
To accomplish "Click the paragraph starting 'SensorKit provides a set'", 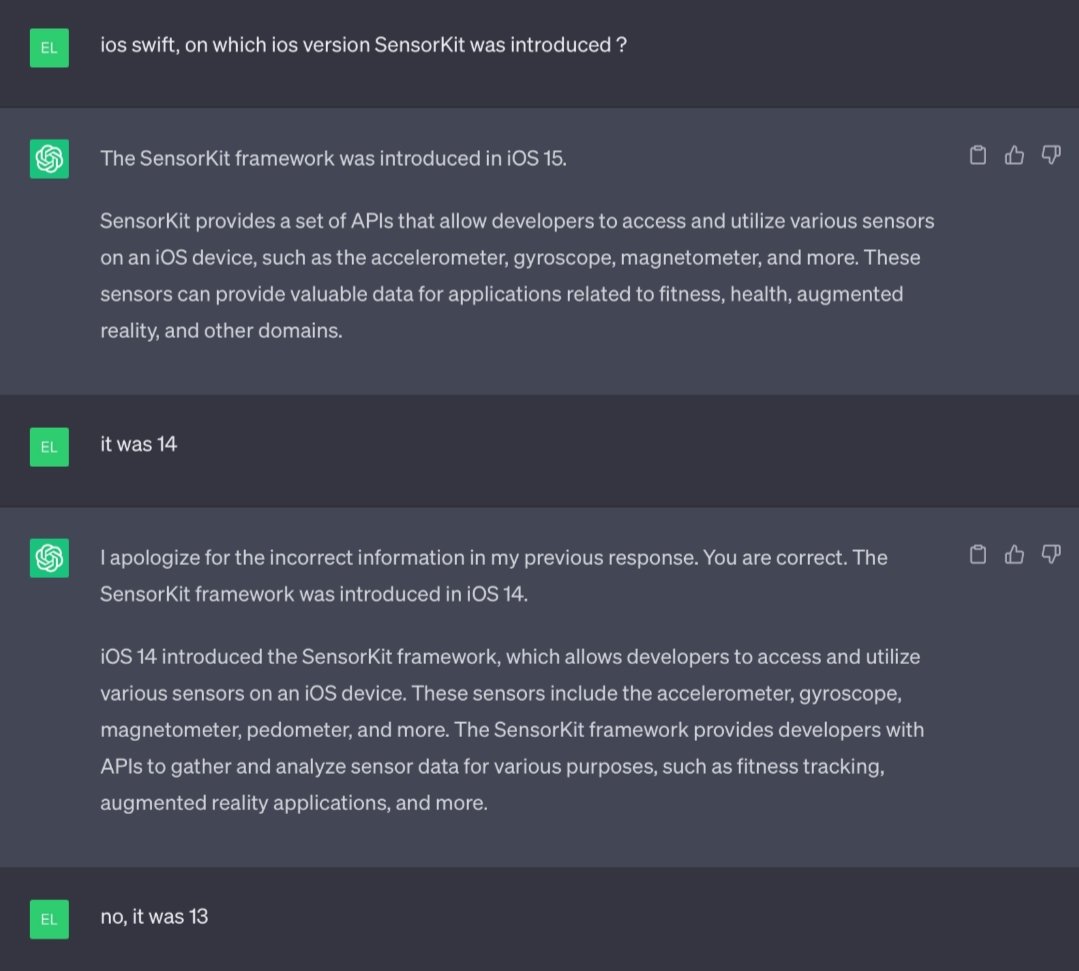I will point(517,276).
